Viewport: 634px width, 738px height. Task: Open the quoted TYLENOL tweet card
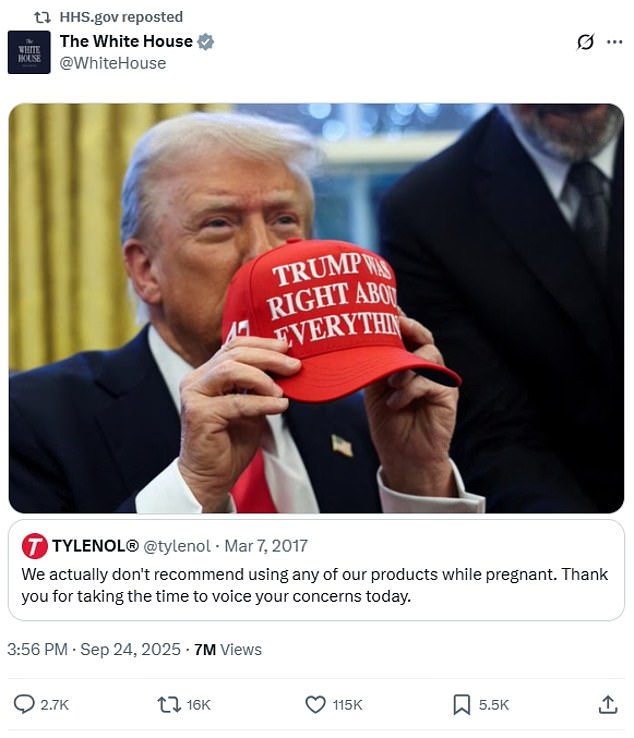coord(316,570)
